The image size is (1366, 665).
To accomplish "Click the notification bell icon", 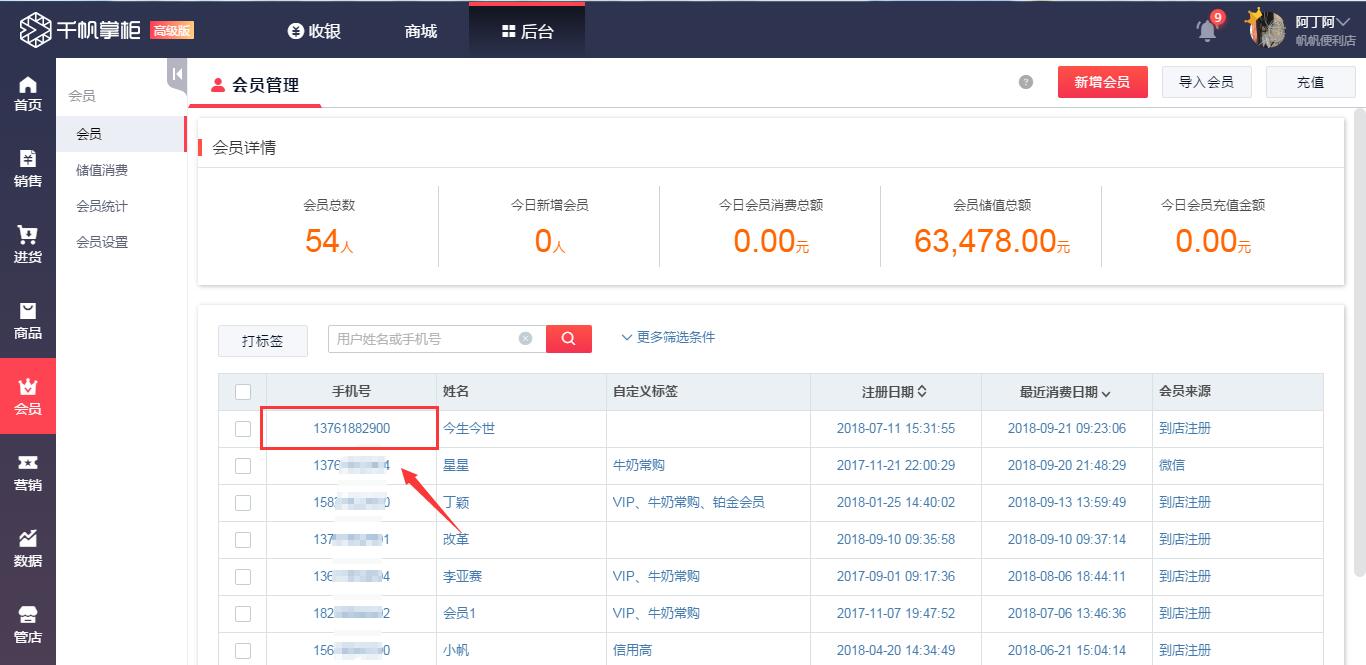I will point(1208,29).
